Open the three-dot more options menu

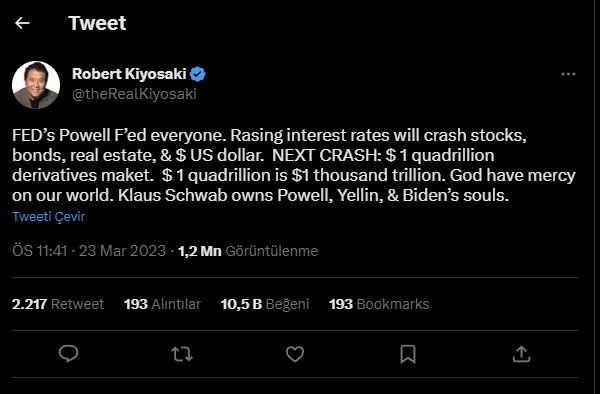568,74
